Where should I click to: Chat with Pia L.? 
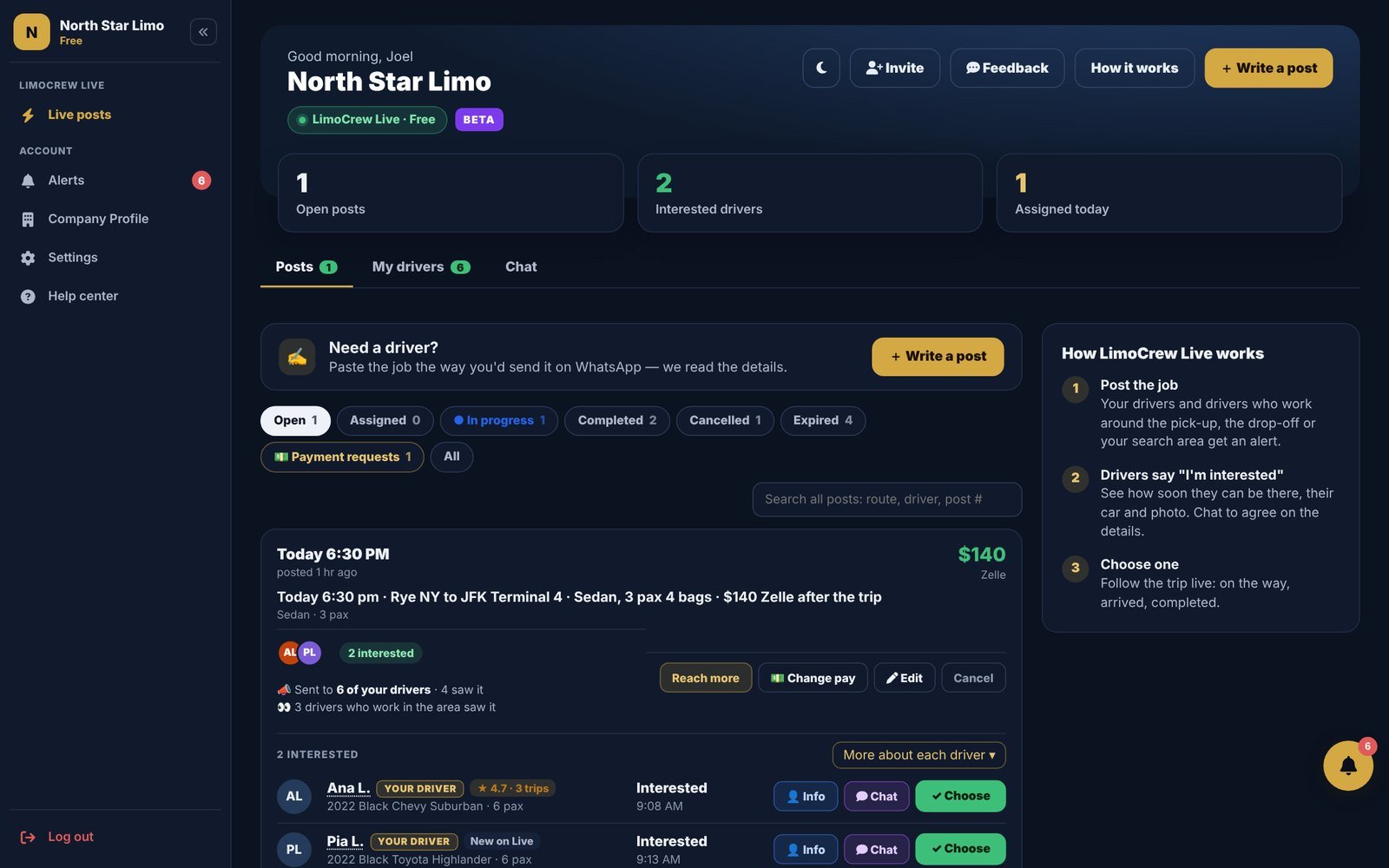pos(877,849)
